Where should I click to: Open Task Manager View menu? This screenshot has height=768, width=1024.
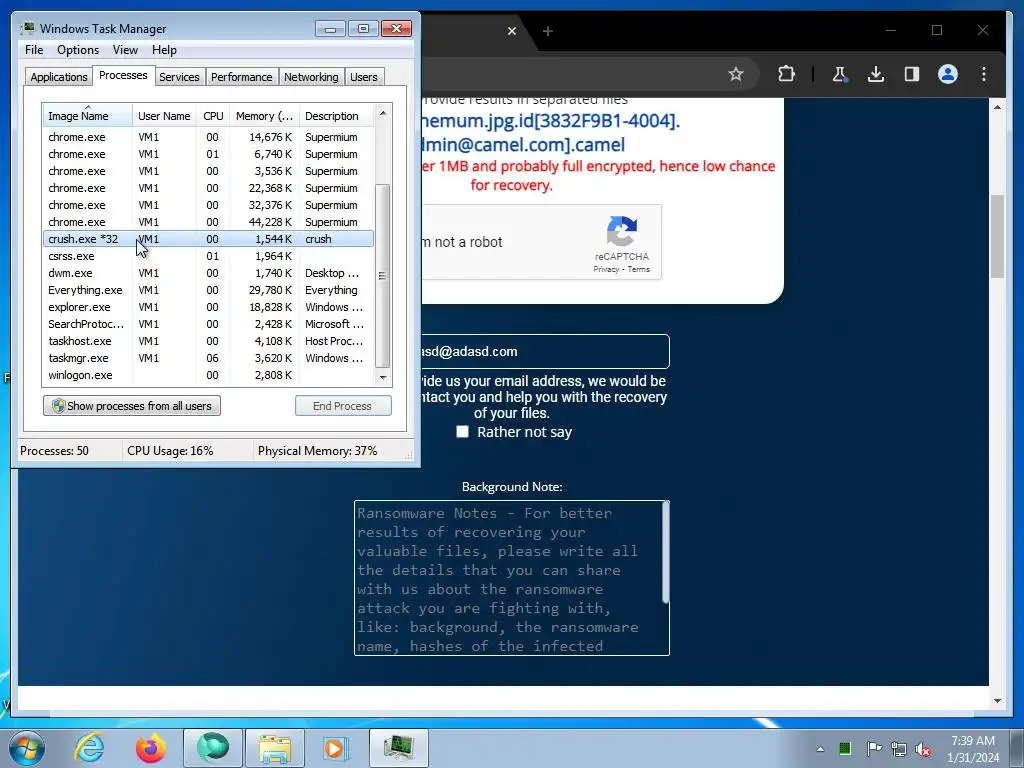[x=125, y=50]
